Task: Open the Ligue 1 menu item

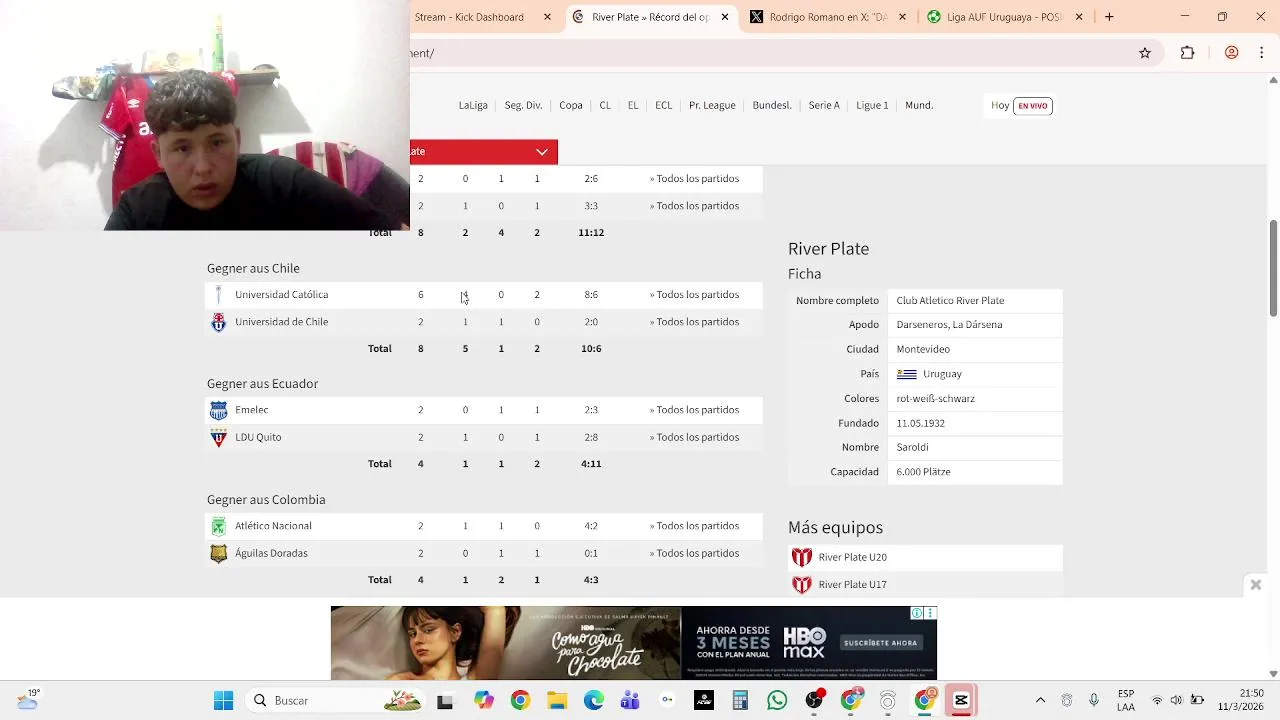Action: (872, 106)
